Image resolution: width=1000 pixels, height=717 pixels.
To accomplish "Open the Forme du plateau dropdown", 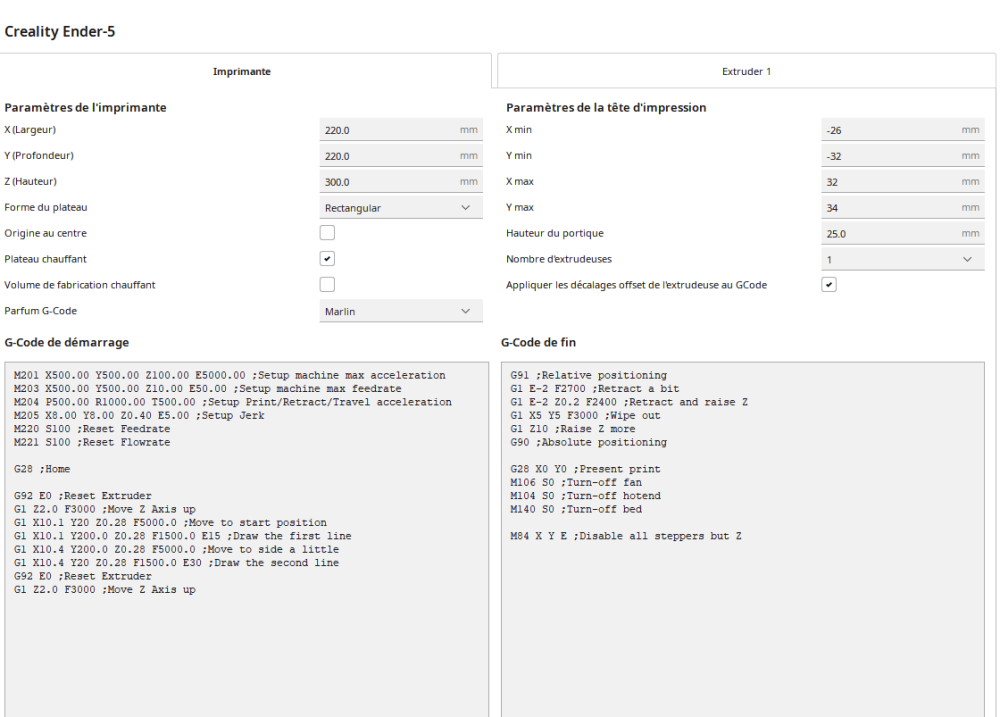I will pyautogui.click(x=398, y=207).
